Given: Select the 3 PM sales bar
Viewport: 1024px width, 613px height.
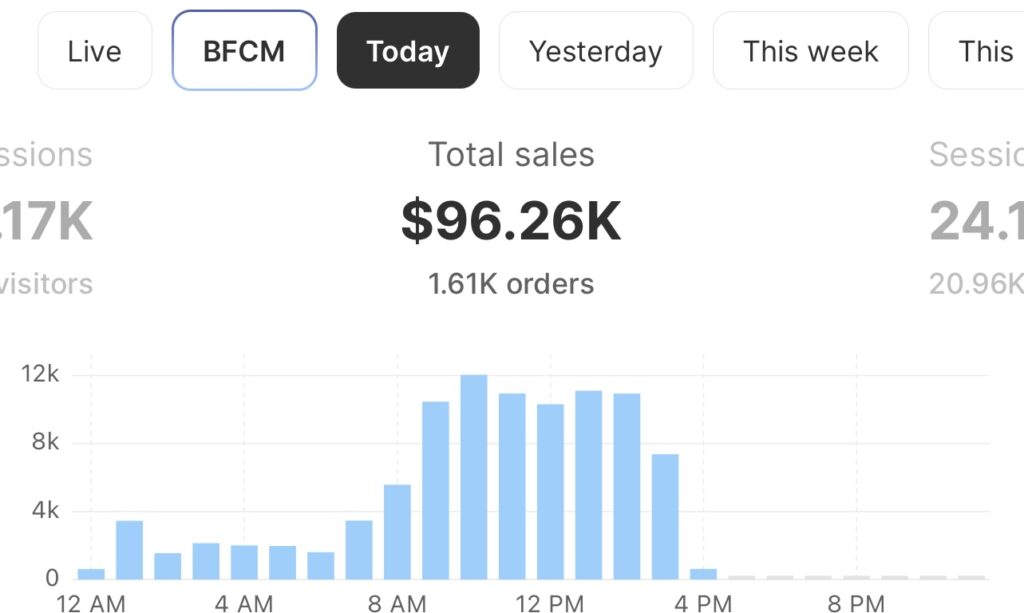Looking at the screenshot, I should tap(665, 516).
